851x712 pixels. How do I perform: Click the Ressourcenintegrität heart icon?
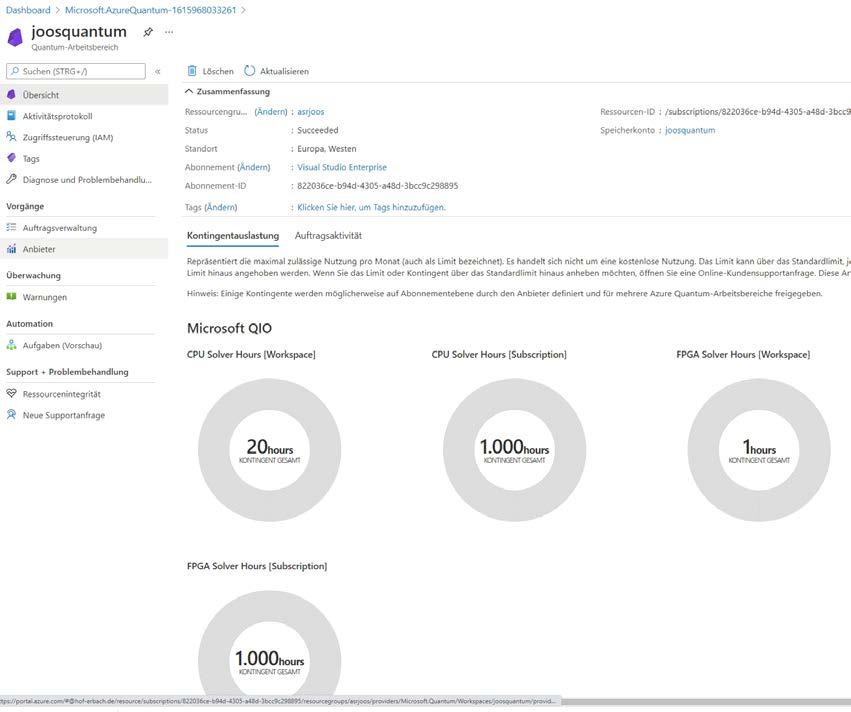click(11, 393)
